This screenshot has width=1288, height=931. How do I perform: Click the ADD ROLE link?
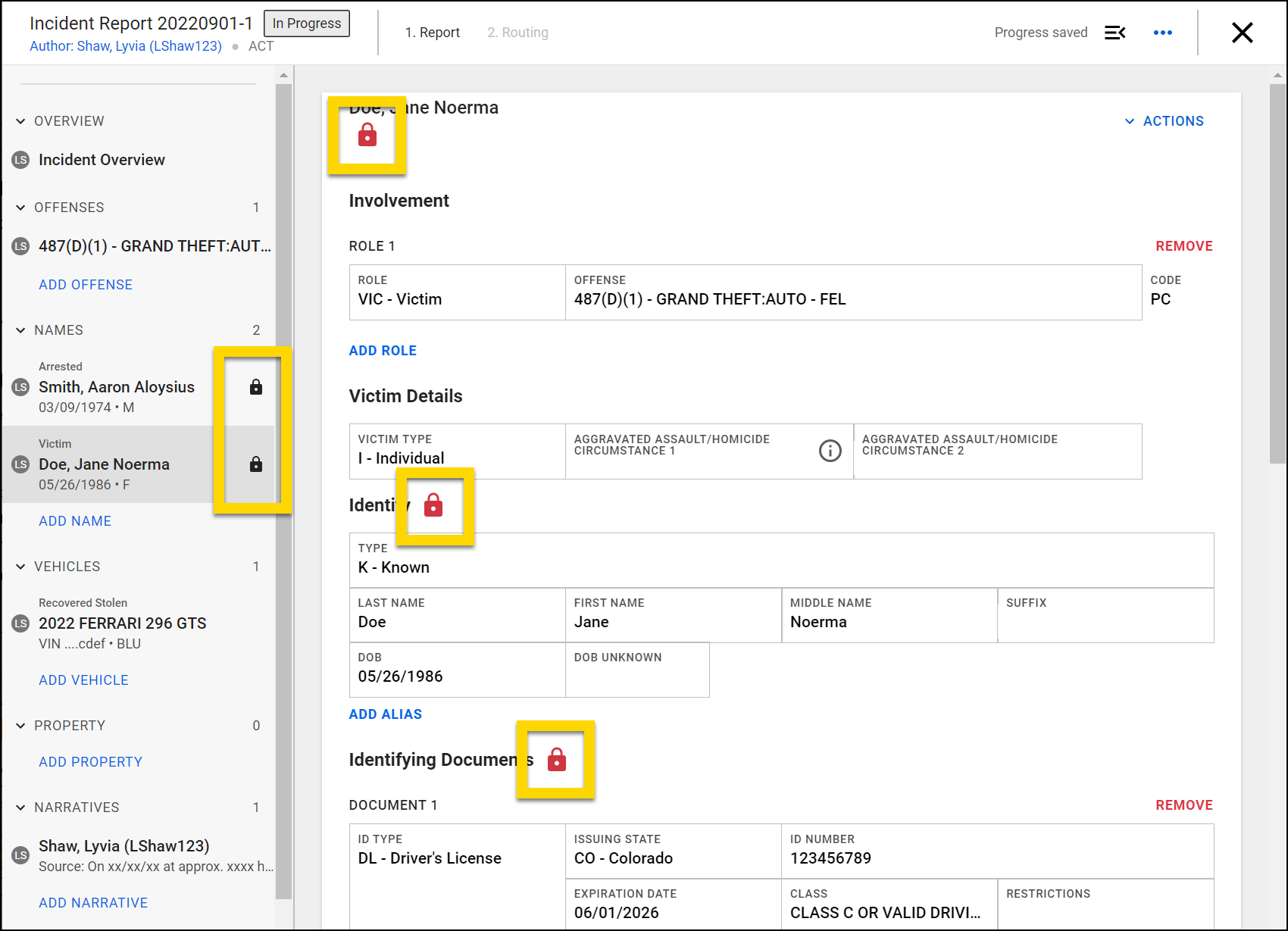pos(383,351)
